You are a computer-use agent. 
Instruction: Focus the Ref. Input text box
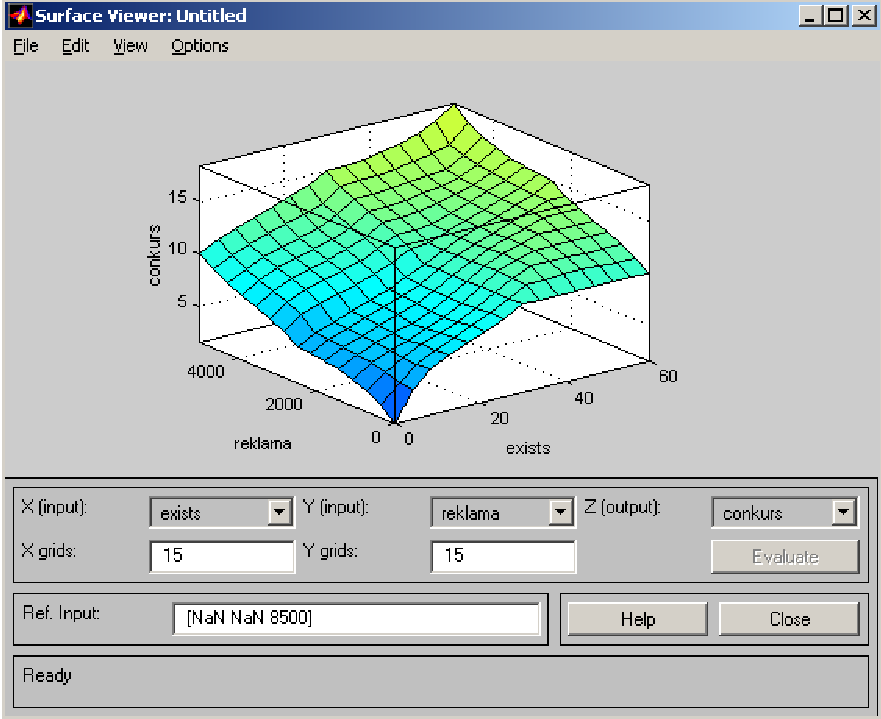[x=356, y=619]
